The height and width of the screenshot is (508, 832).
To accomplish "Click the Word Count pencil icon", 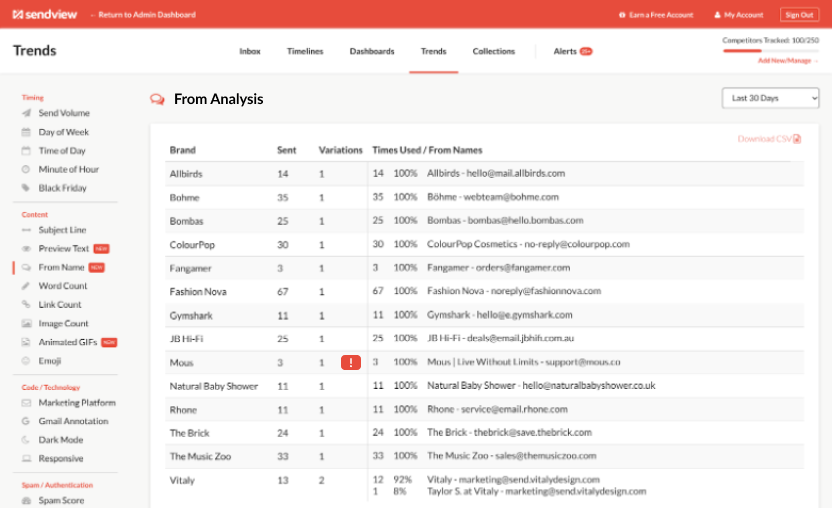I will point(26,286).
